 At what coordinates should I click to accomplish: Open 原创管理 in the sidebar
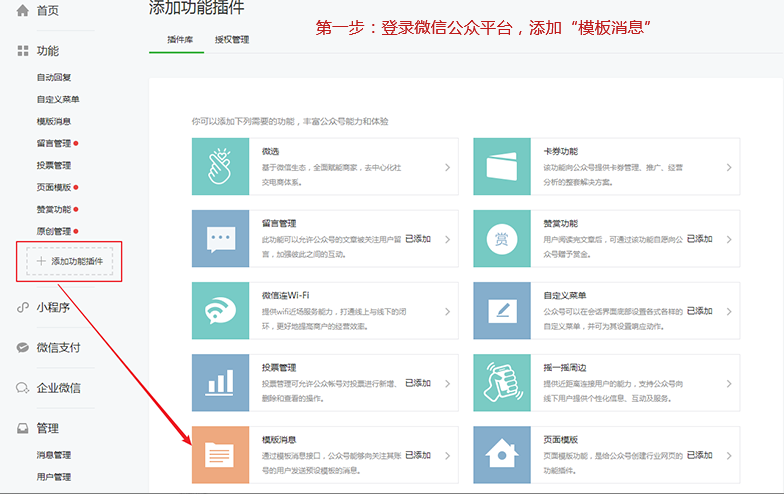(x=54, y=232)
